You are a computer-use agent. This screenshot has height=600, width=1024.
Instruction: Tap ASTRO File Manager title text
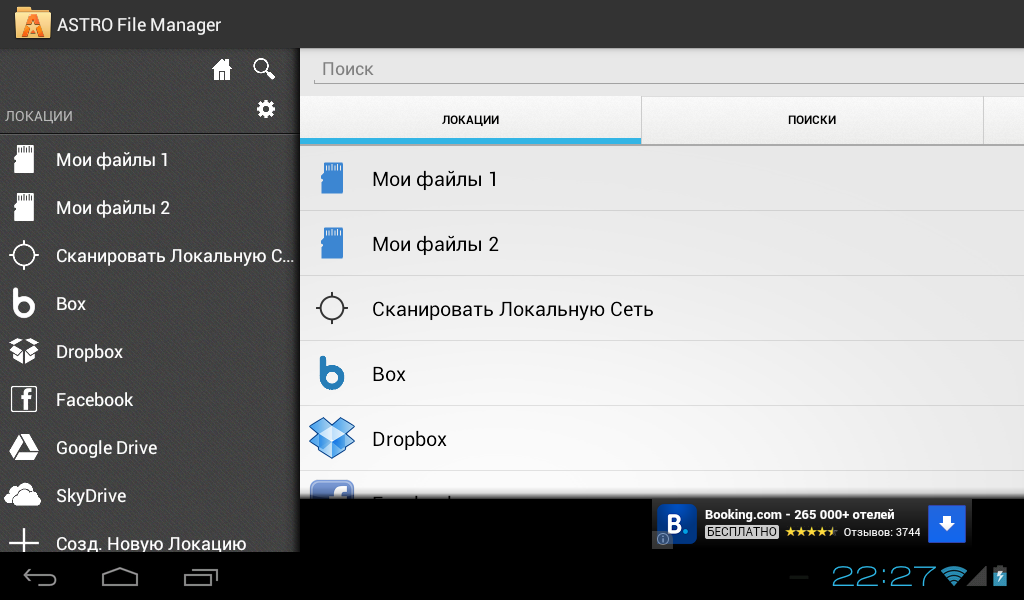point(139,25)
